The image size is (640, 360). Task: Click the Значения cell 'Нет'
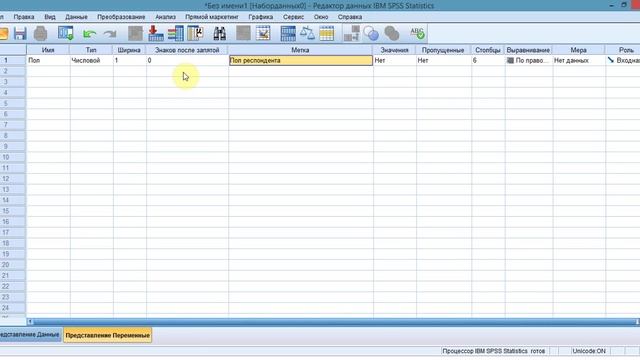click(x=394, y=60)
